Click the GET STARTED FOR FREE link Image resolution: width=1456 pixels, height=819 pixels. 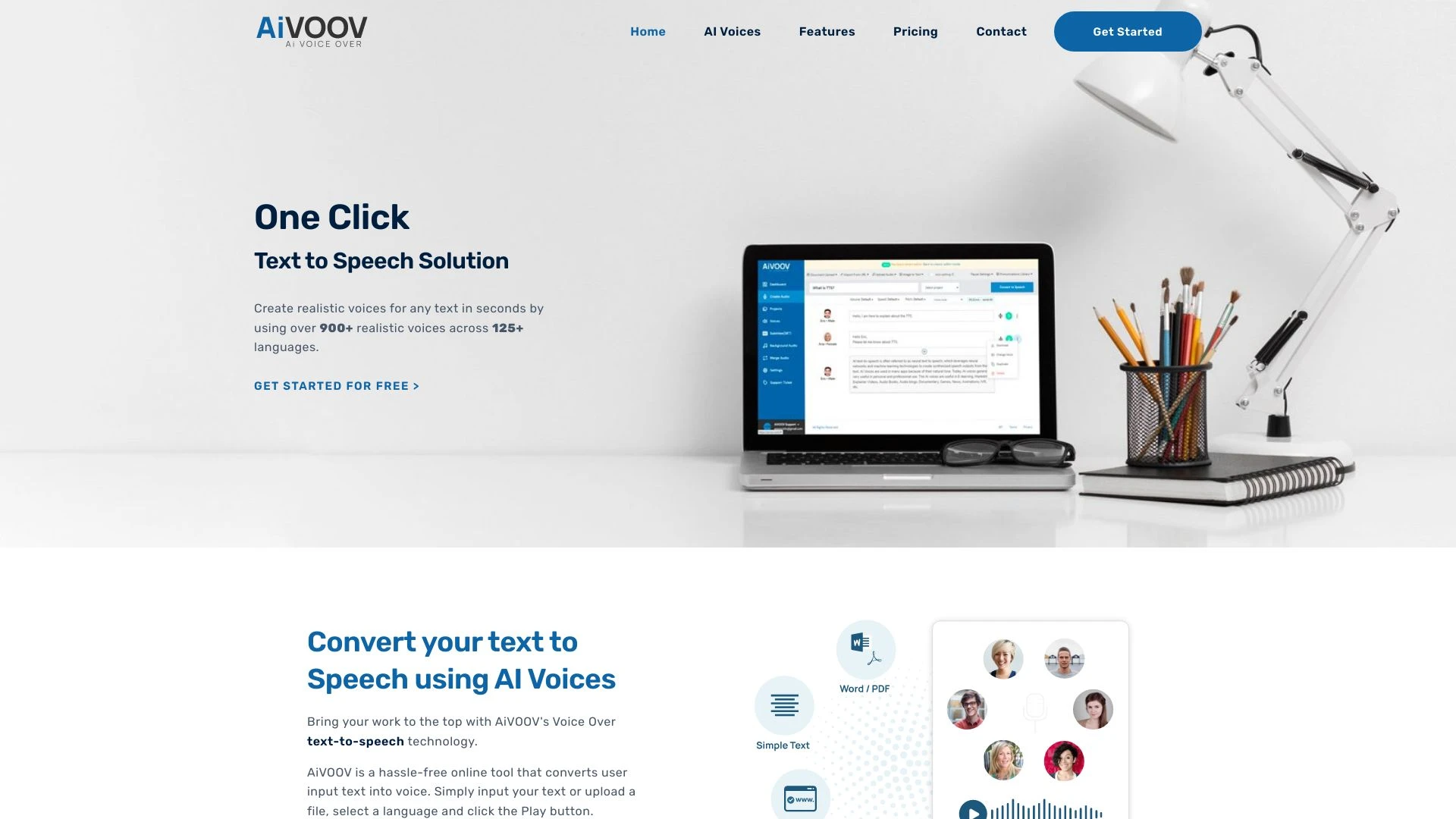pos(336,386)
